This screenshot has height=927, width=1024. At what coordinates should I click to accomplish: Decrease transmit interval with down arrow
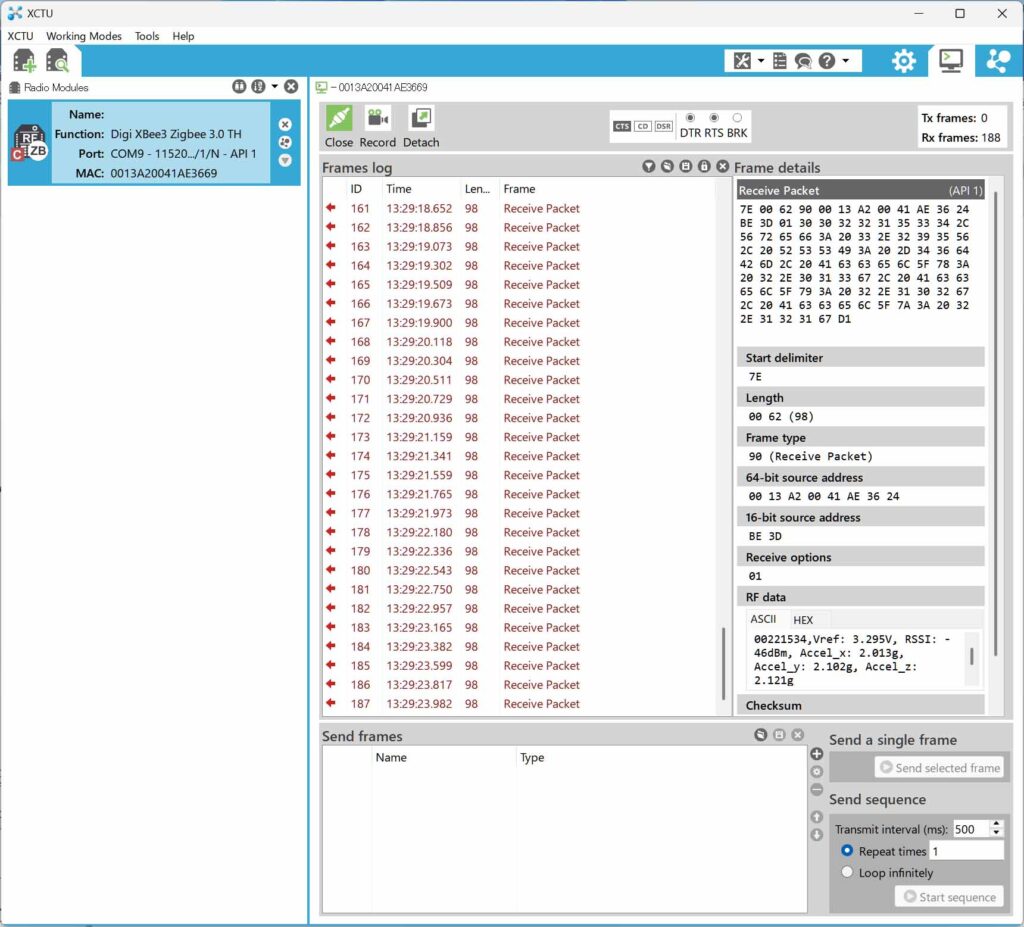tap(996, 833)
